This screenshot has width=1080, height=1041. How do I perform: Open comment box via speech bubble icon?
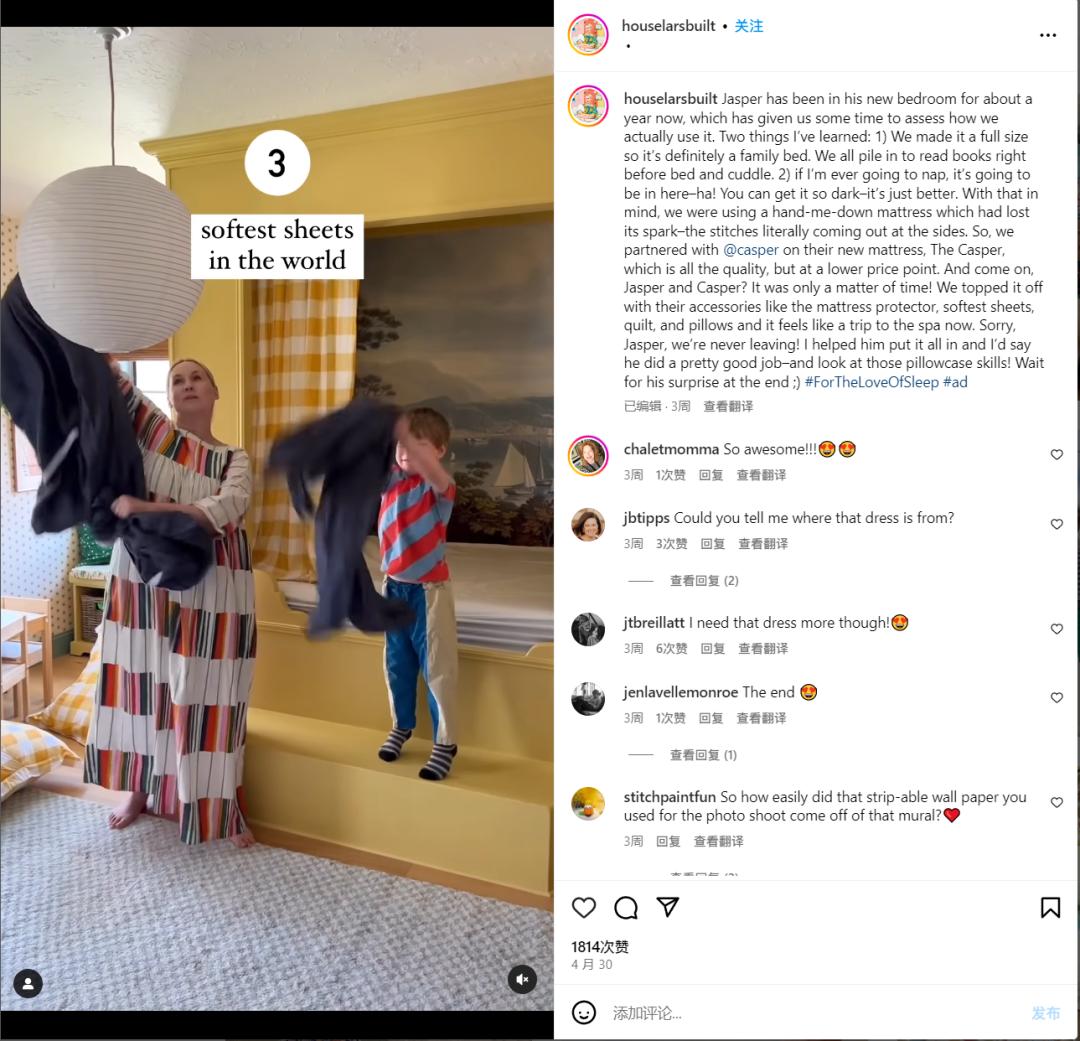[625, 907]
